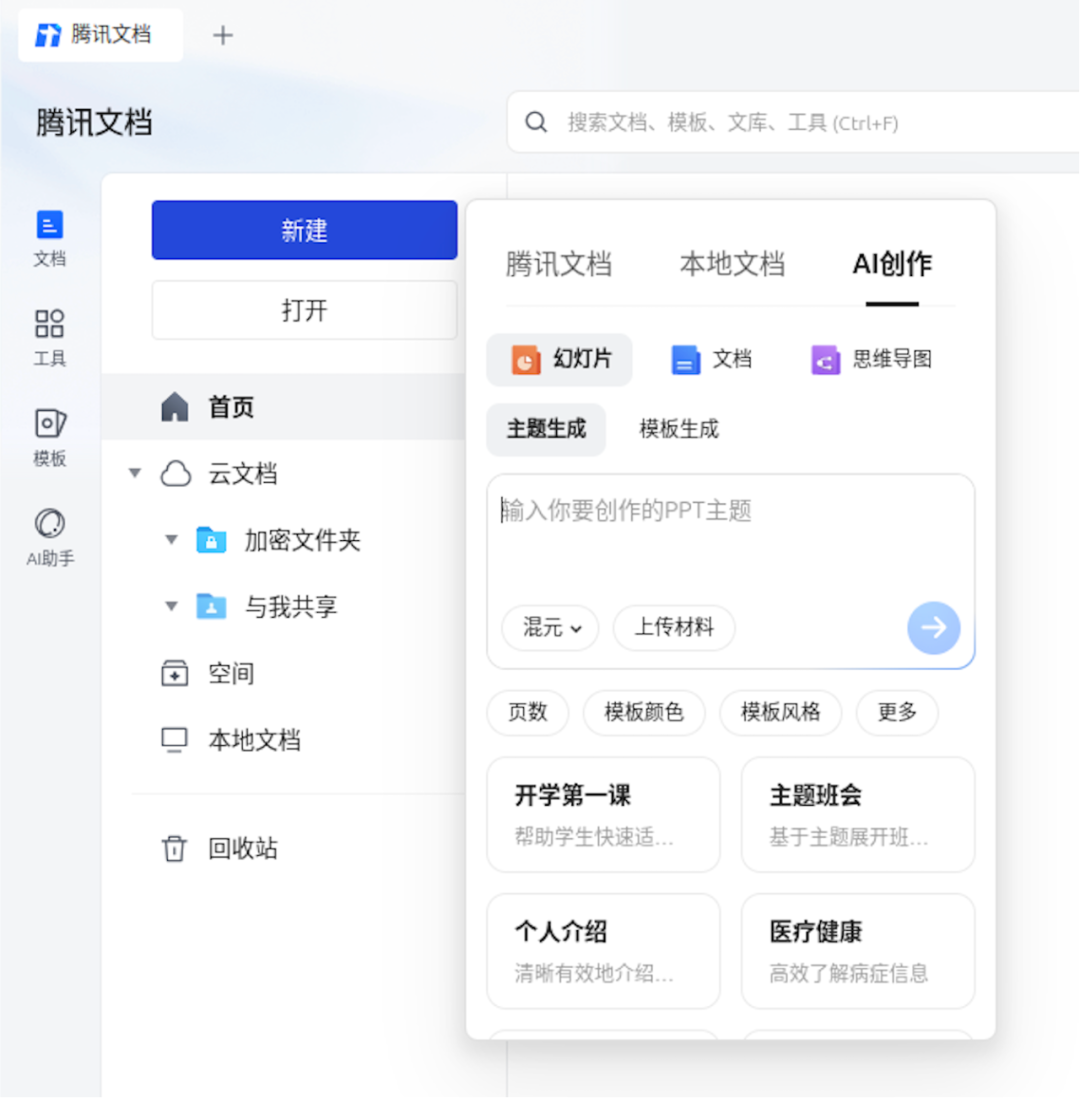Viewport: 1080px width, 1098px height.
Task: Open the 混元 model dropdown
Action: point(551,627)
